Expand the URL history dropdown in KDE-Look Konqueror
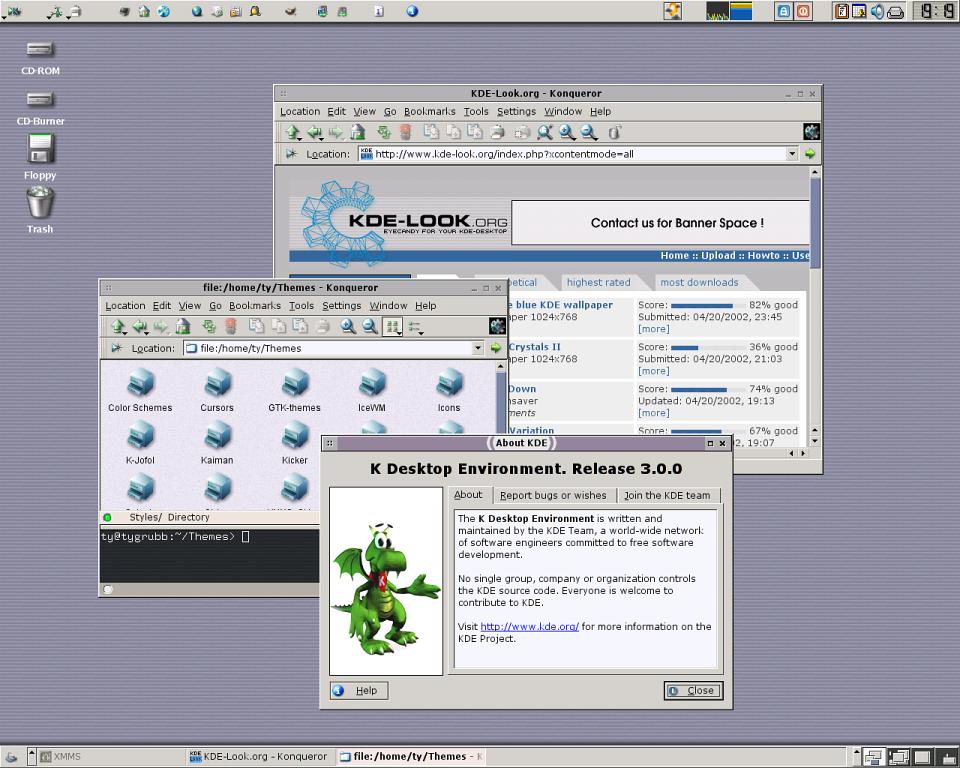Image resolution: width=960 pixels, height=768 pixels. 792,154
